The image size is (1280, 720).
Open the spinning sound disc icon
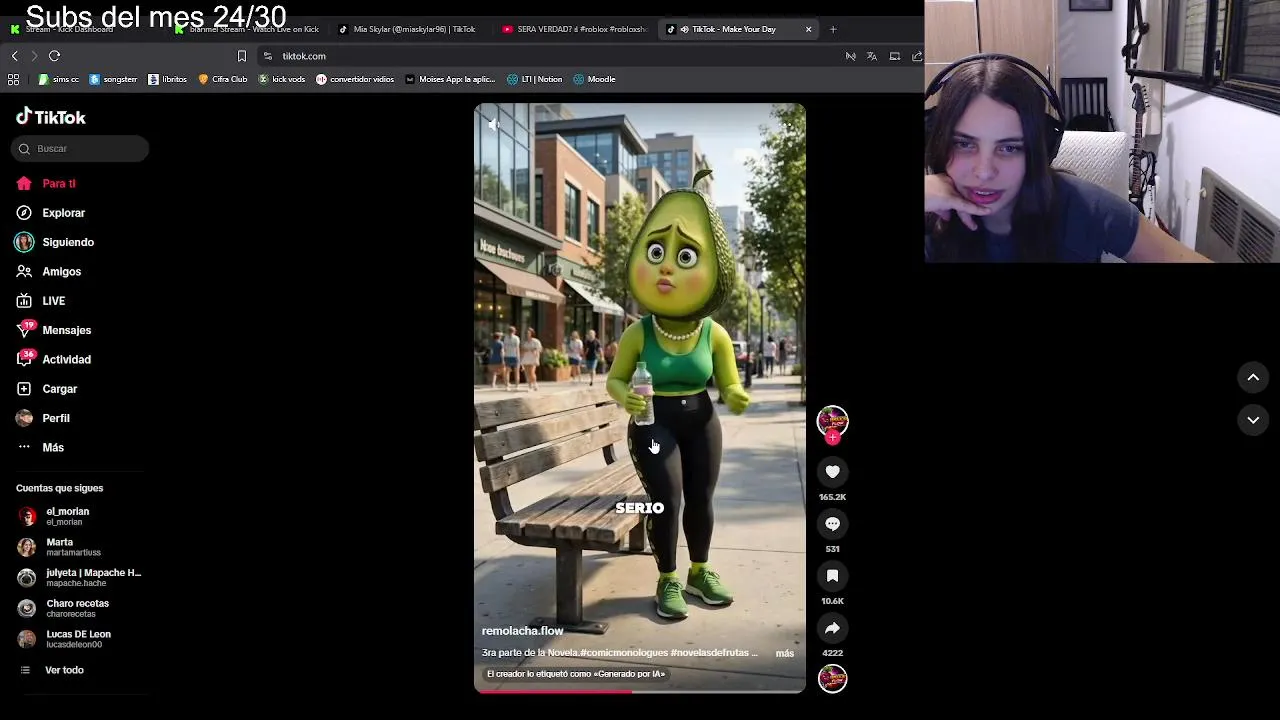tap(832, 679)
